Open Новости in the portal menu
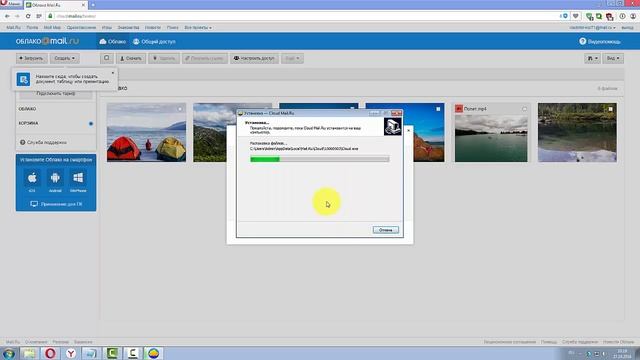 pyautogui.click(x=153, y=27)
